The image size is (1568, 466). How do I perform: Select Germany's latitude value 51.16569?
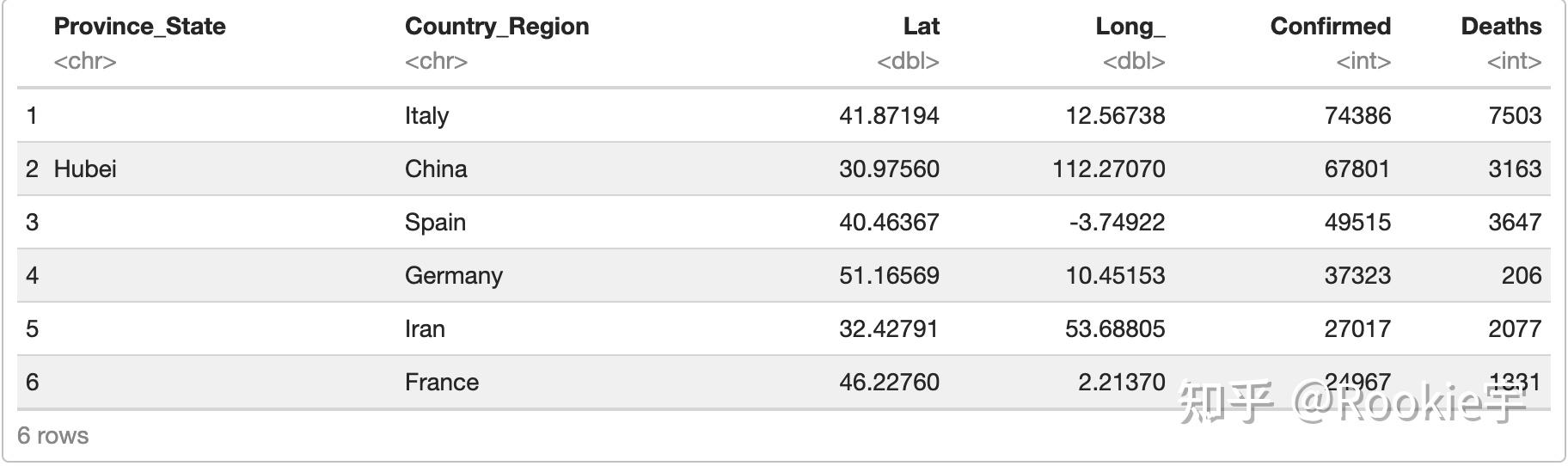coord(889,276)
